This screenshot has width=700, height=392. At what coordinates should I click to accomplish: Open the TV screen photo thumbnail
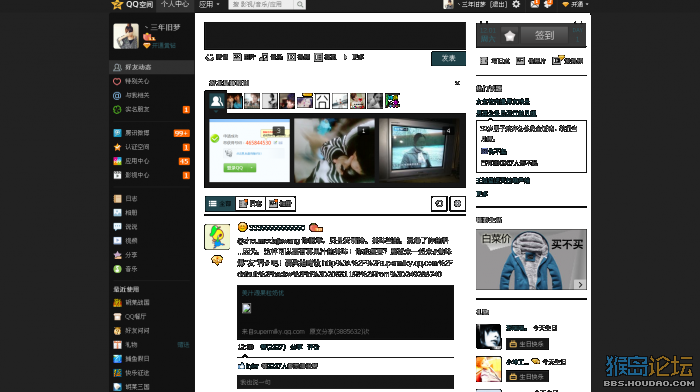(418, 150)
